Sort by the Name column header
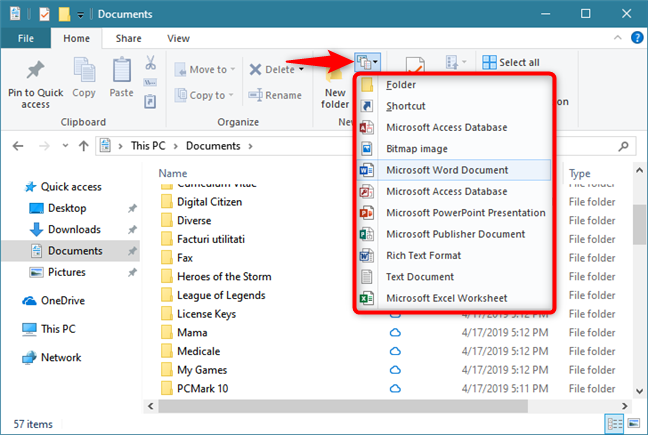The height and width of the screenshot is (435, 648). [x=173, y=174]
